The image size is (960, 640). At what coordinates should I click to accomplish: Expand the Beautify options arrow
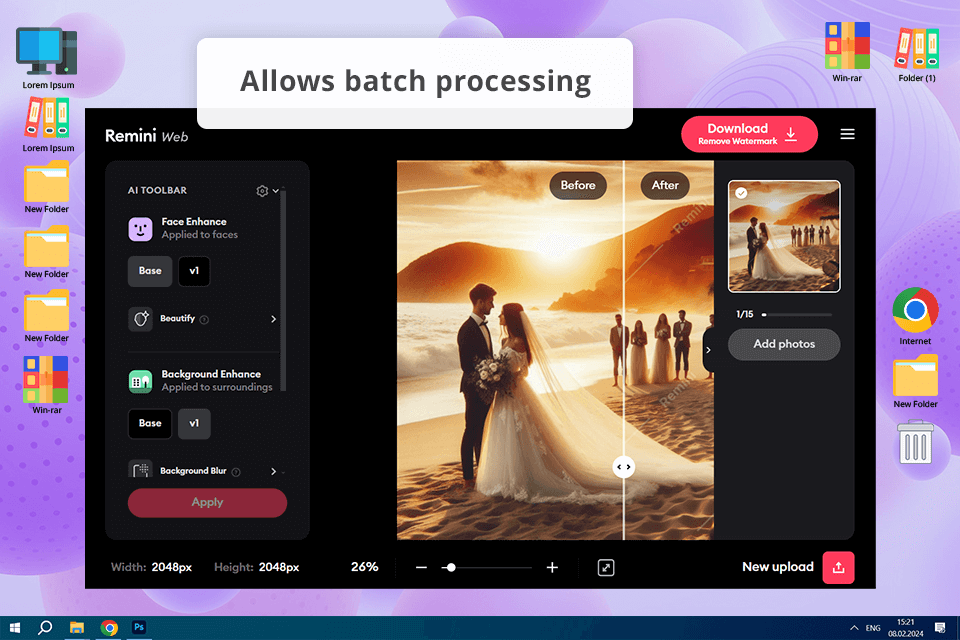[x=273, y=319]
